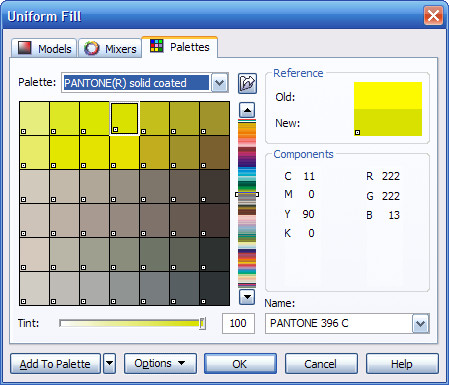Switch to the Mixers tab
The image size is (449, 385).
[110, 49]
